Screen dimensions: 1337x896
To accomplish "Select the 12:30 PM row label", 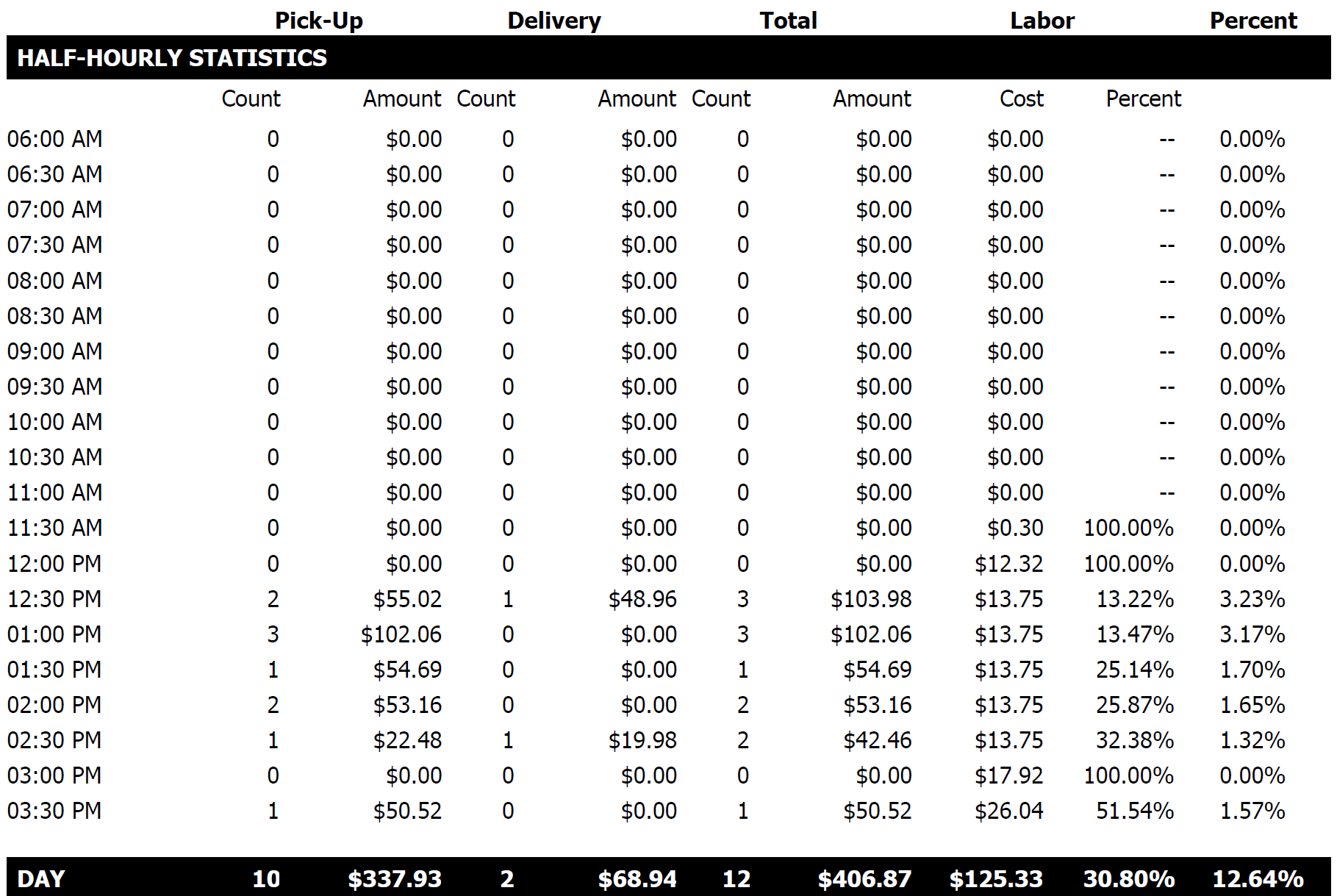I will (54, 599).
